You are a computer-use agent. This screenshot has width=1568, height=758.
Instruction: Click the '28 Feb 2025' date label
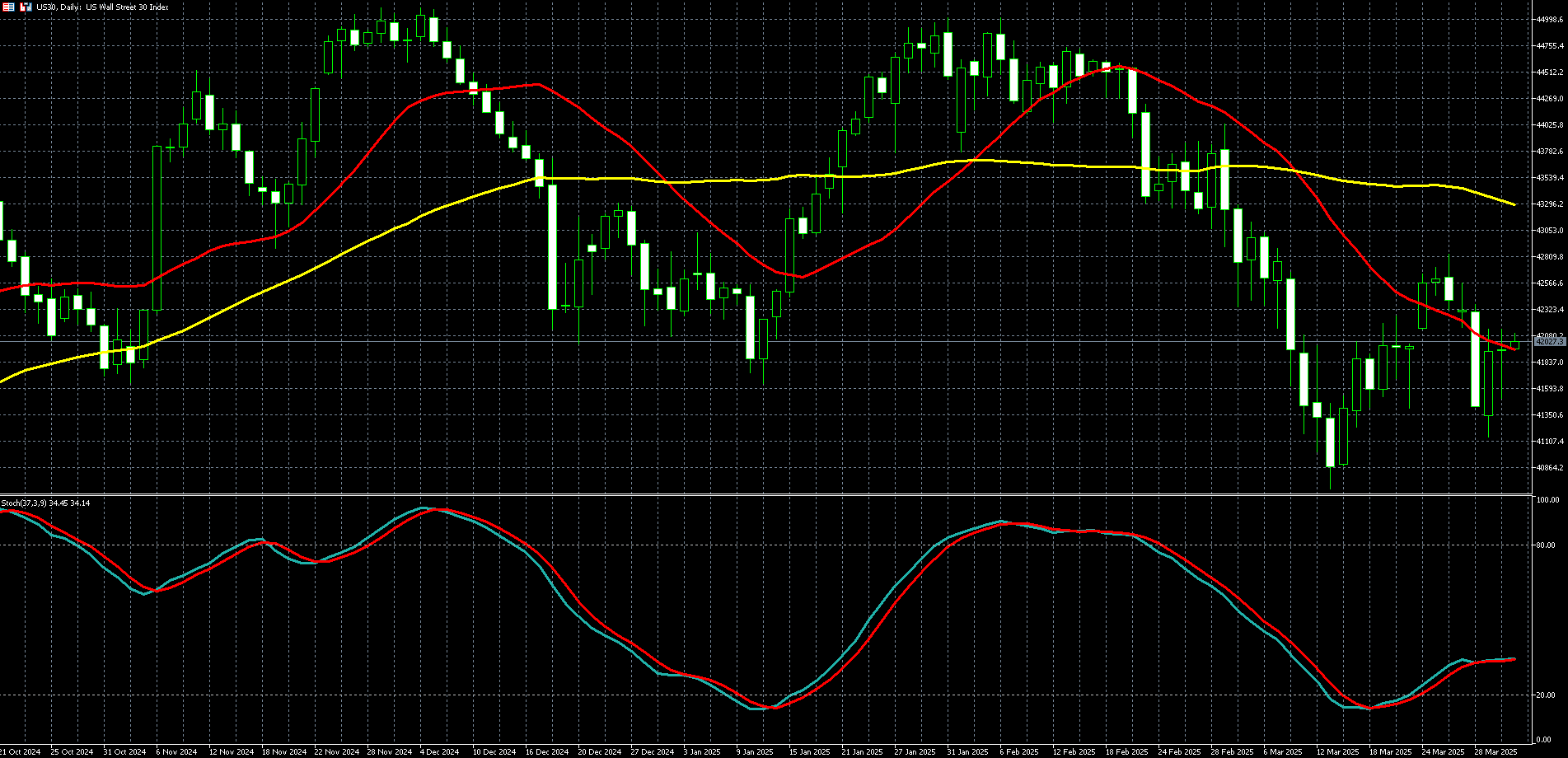[1232, 752]
